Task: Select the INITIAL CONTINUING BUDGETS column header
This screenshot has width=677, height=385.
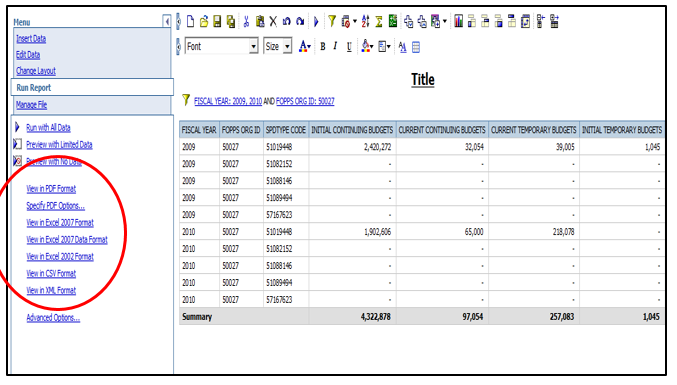Action: (x=352, y=129)
